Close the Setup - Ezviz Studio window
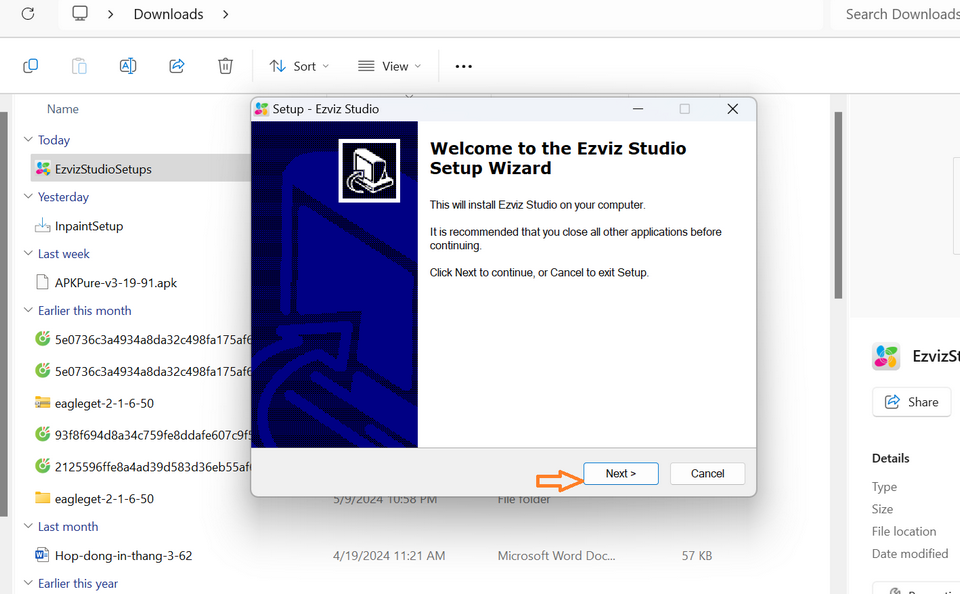Screen dimensions: 960x594 point(732,109)
